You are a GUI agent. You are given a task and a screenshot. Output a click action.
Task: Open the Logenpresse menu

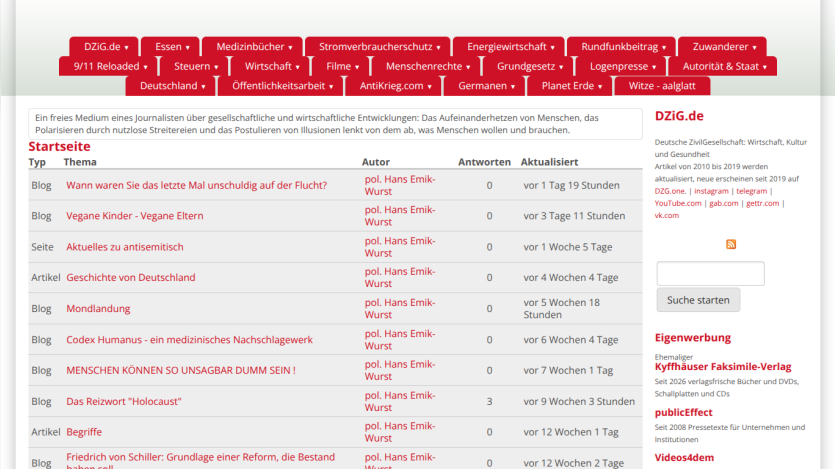(623, 67)
